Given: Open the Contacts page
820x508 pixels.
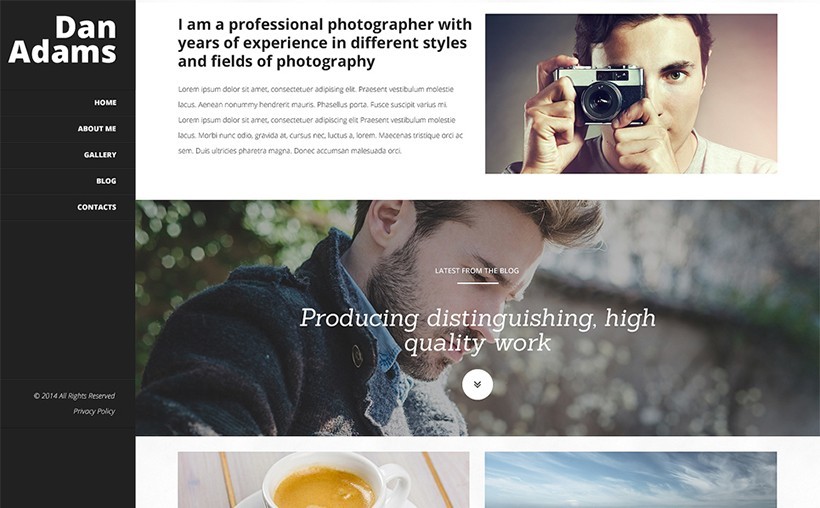Looking at the screenshot, I should coord(97,207).
